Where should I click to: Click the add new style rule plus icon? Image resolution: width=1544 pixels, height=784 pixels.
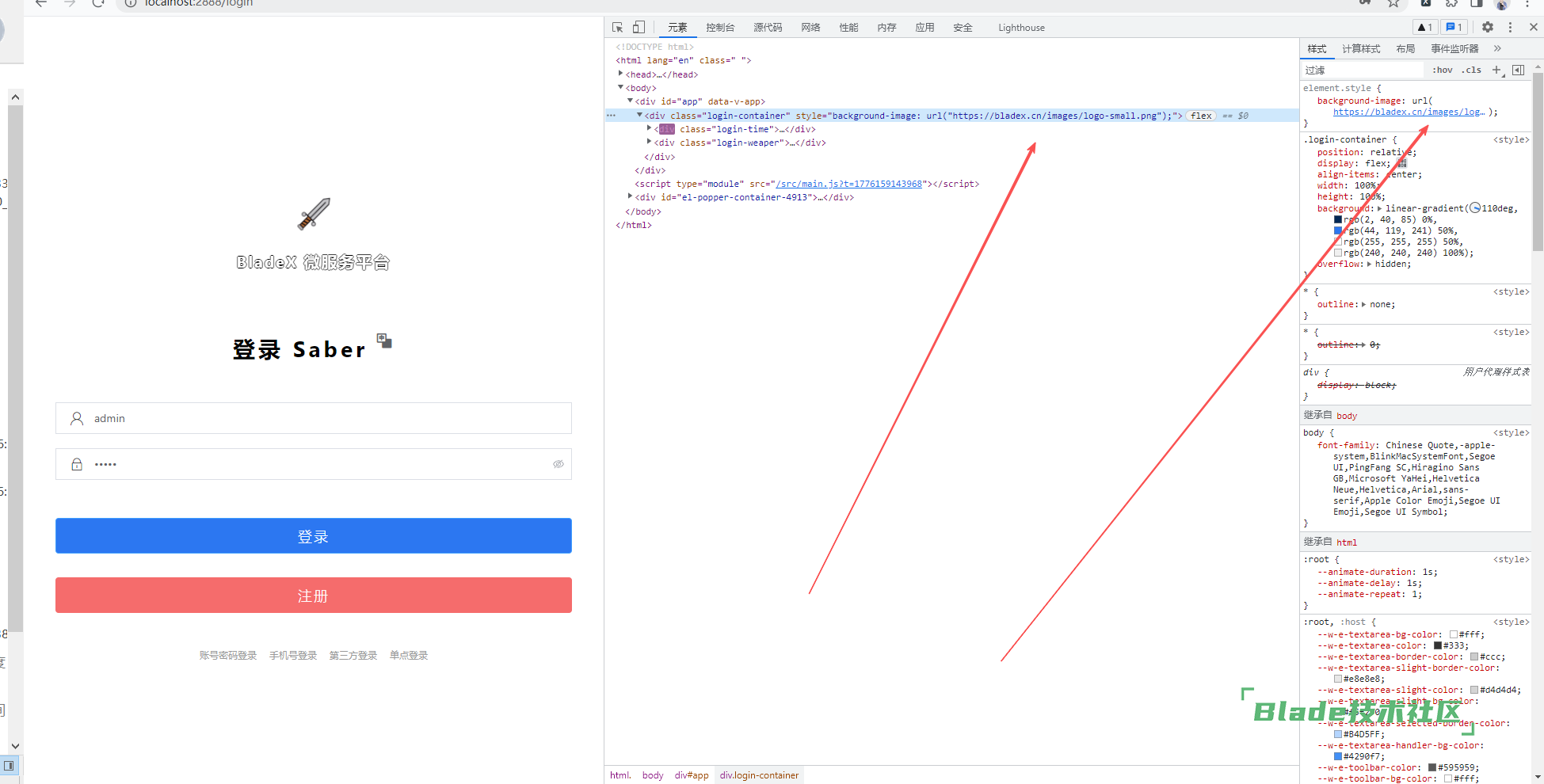click(1496, 70)
